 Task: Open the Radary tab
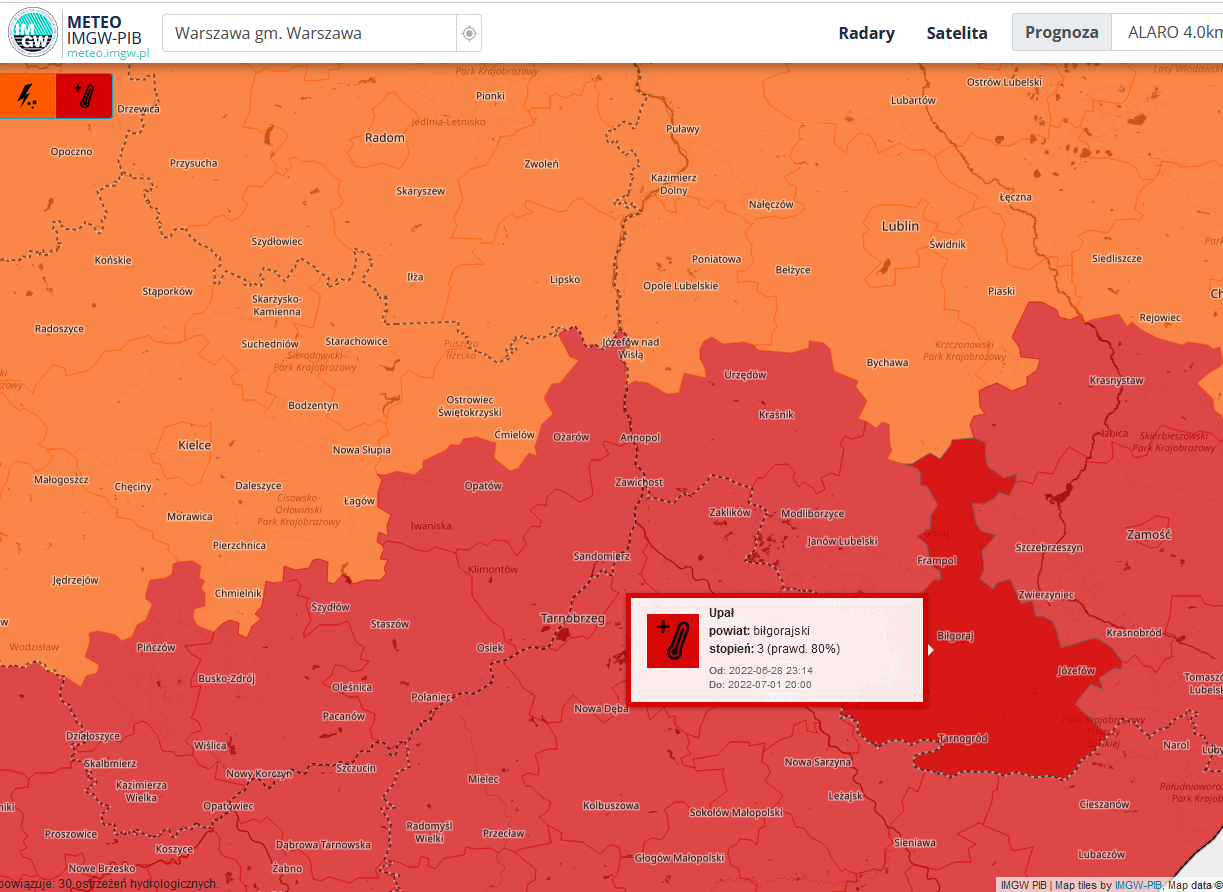click(866, 33)
